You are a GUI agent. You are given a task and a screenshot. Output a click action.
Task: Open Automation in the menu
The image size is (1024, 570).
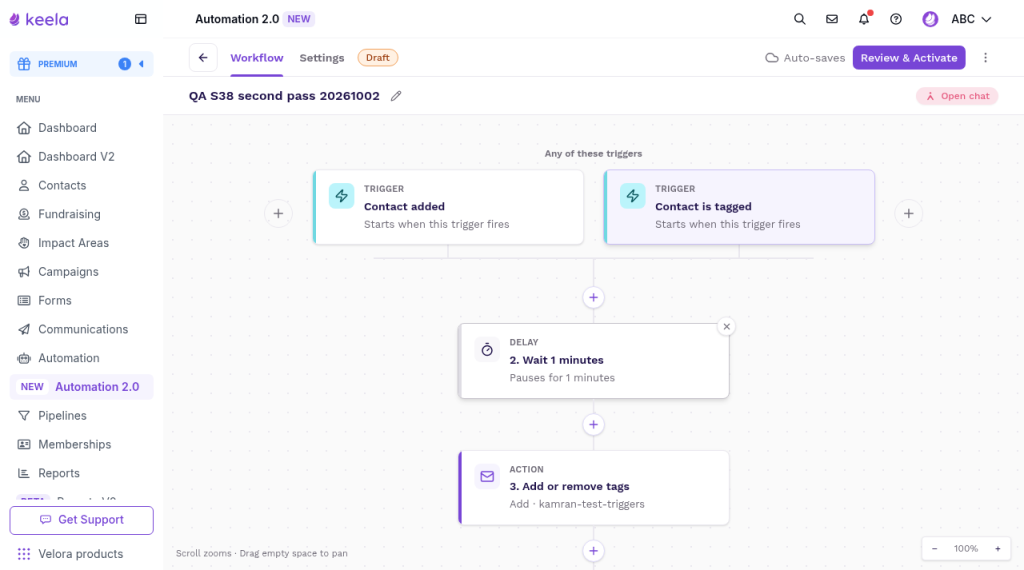[x=81, y=358]
